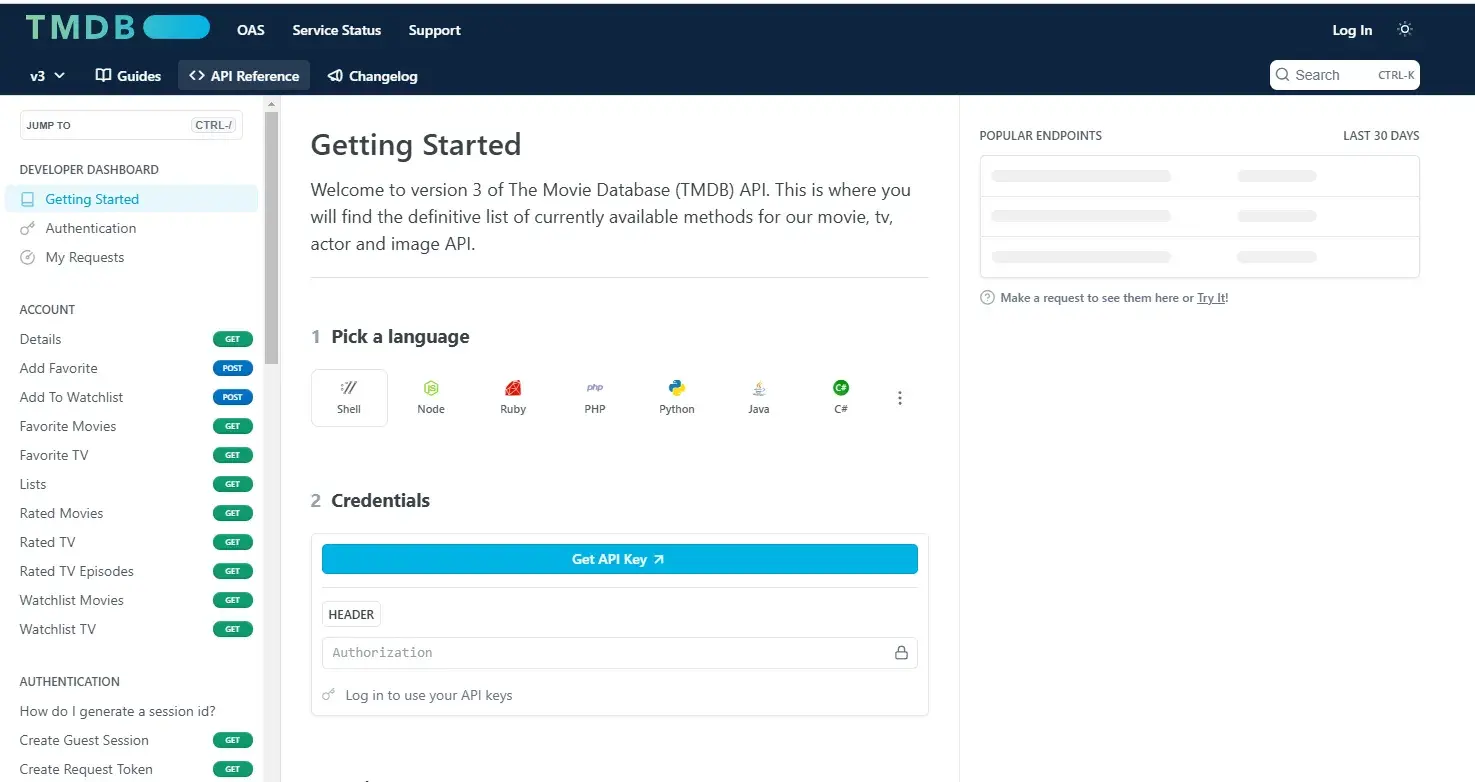
Task: Click the sidebar scrollbar
Action: (x=271, y=238)
